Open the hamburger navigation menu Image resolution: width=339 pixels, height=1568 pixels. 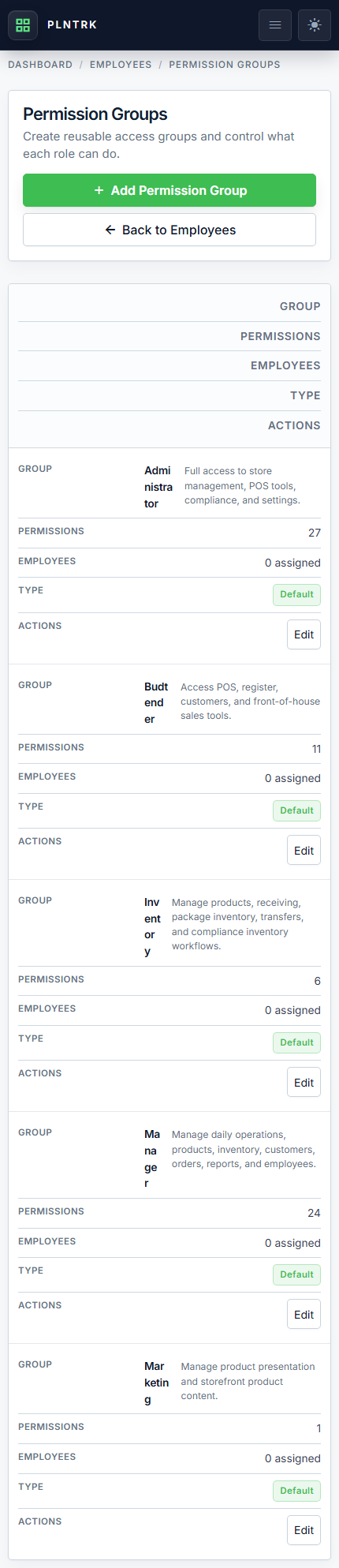275,25
